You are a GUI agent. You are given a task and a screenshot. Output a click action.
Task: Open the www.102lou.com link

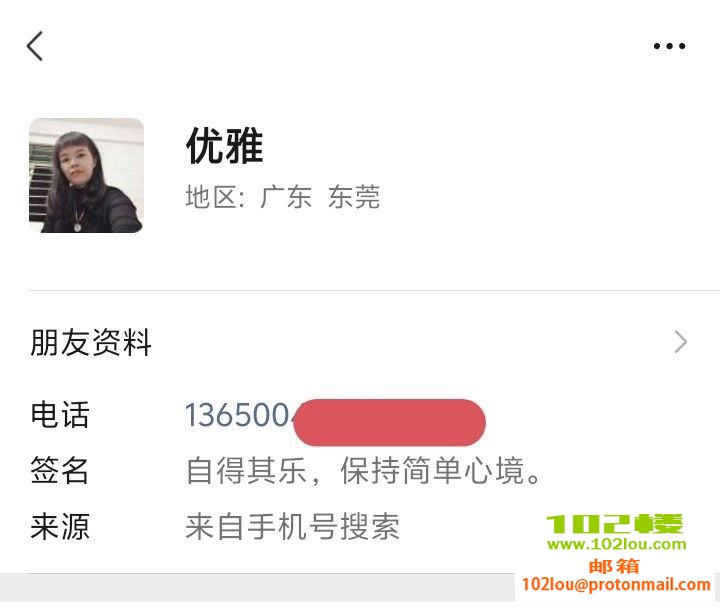[x=616, y=545]
